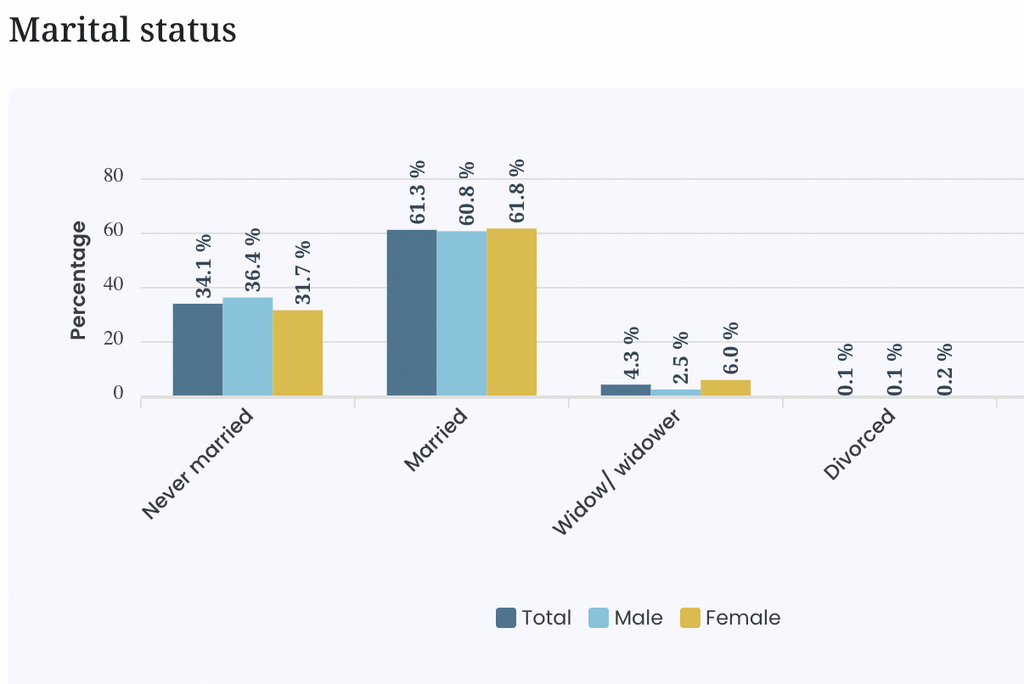
Task: Toggle the Total series legend label
Action: point(546,617)
